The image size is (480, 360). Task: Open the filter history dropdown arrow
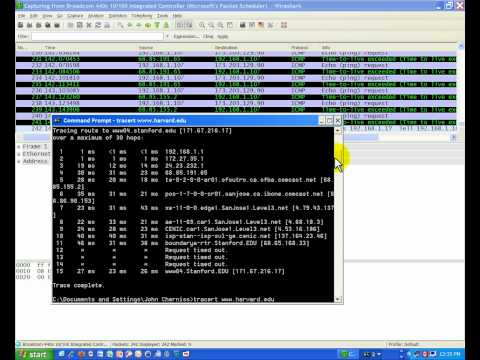[x=167, y=36]
